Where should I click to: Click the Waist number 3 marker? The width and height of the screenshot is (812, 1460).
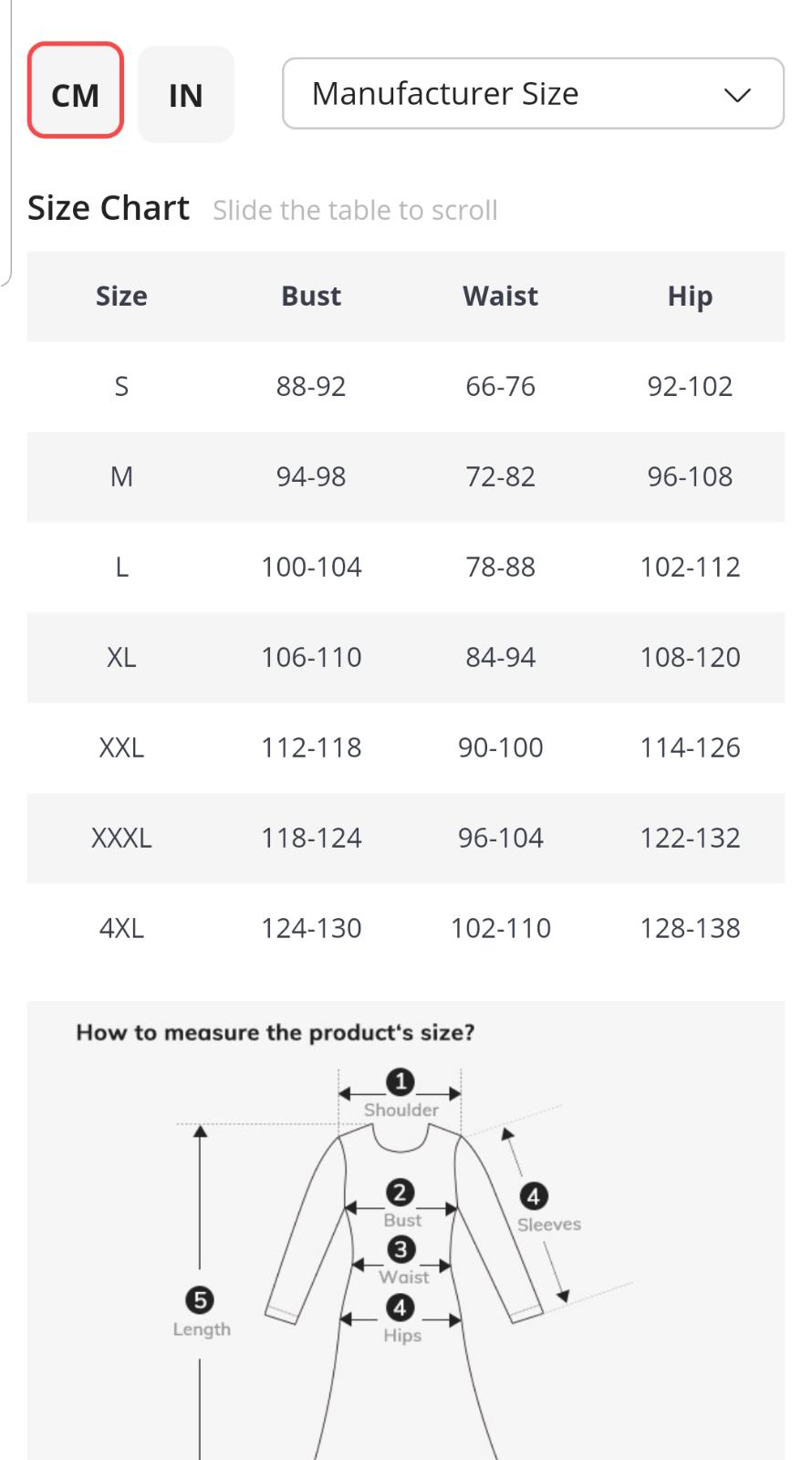click(401, 1249)
